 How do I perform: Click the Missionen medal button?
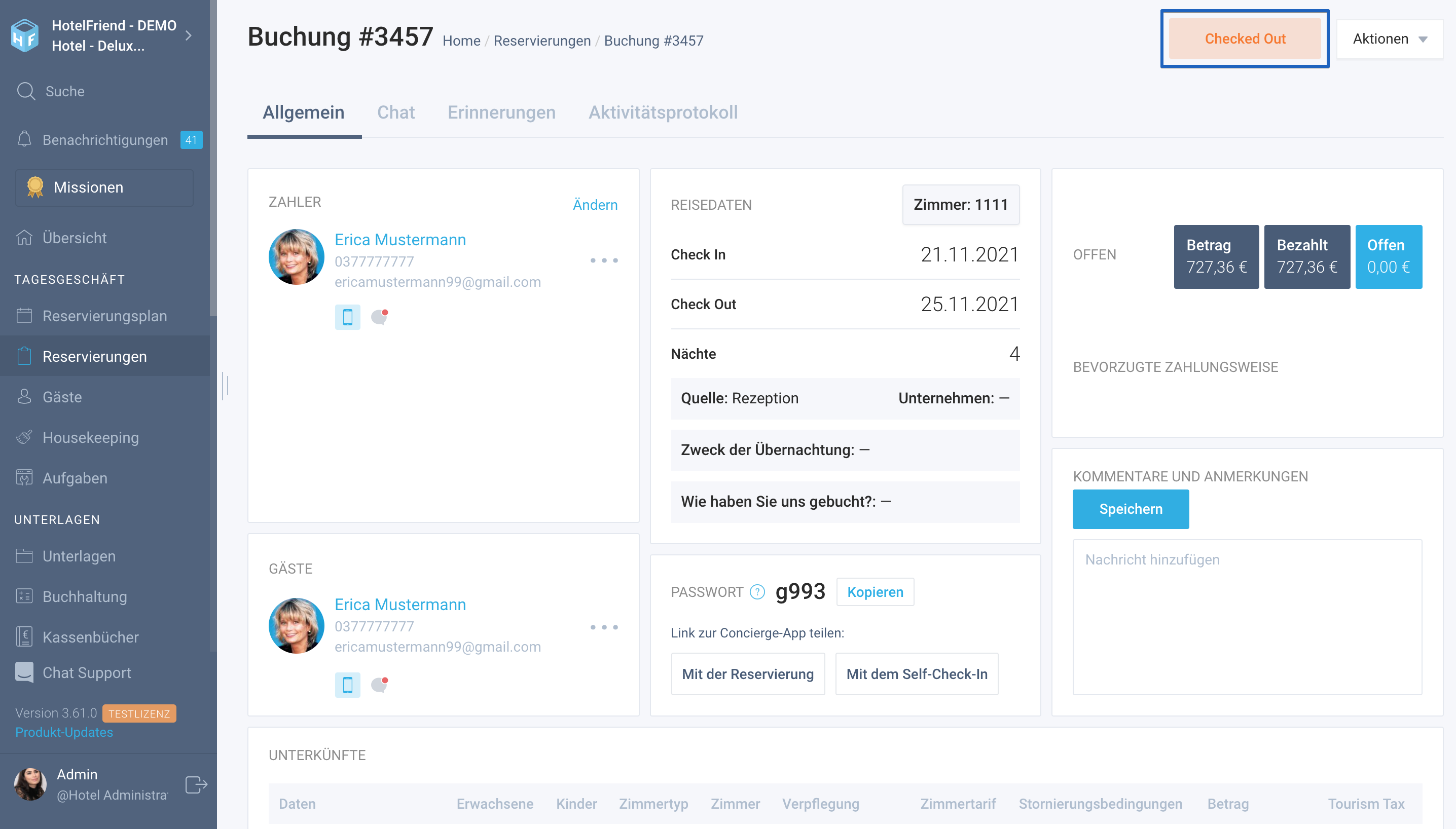(x=104, y=187)
